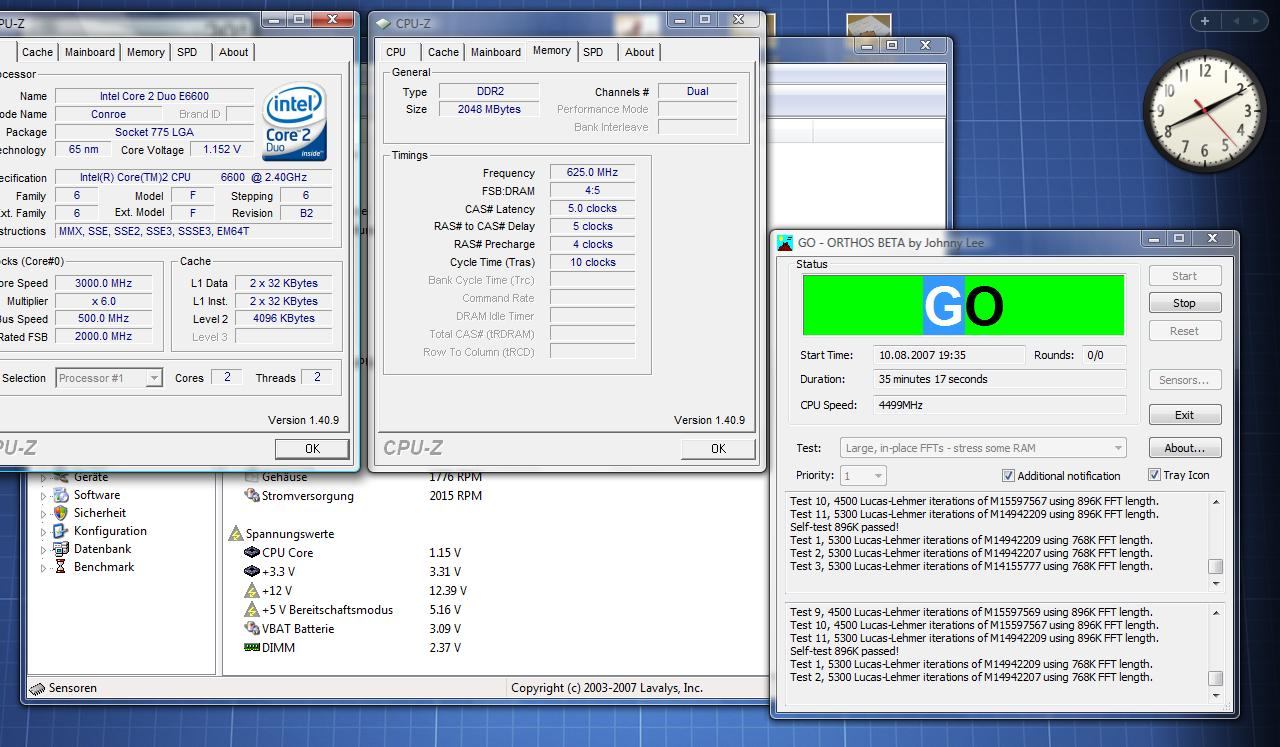Viewport: 1280px width, 747px height.
Task: Click the disabled ORTHOS Sensors... button
Action: click(x=1184, y=380)
